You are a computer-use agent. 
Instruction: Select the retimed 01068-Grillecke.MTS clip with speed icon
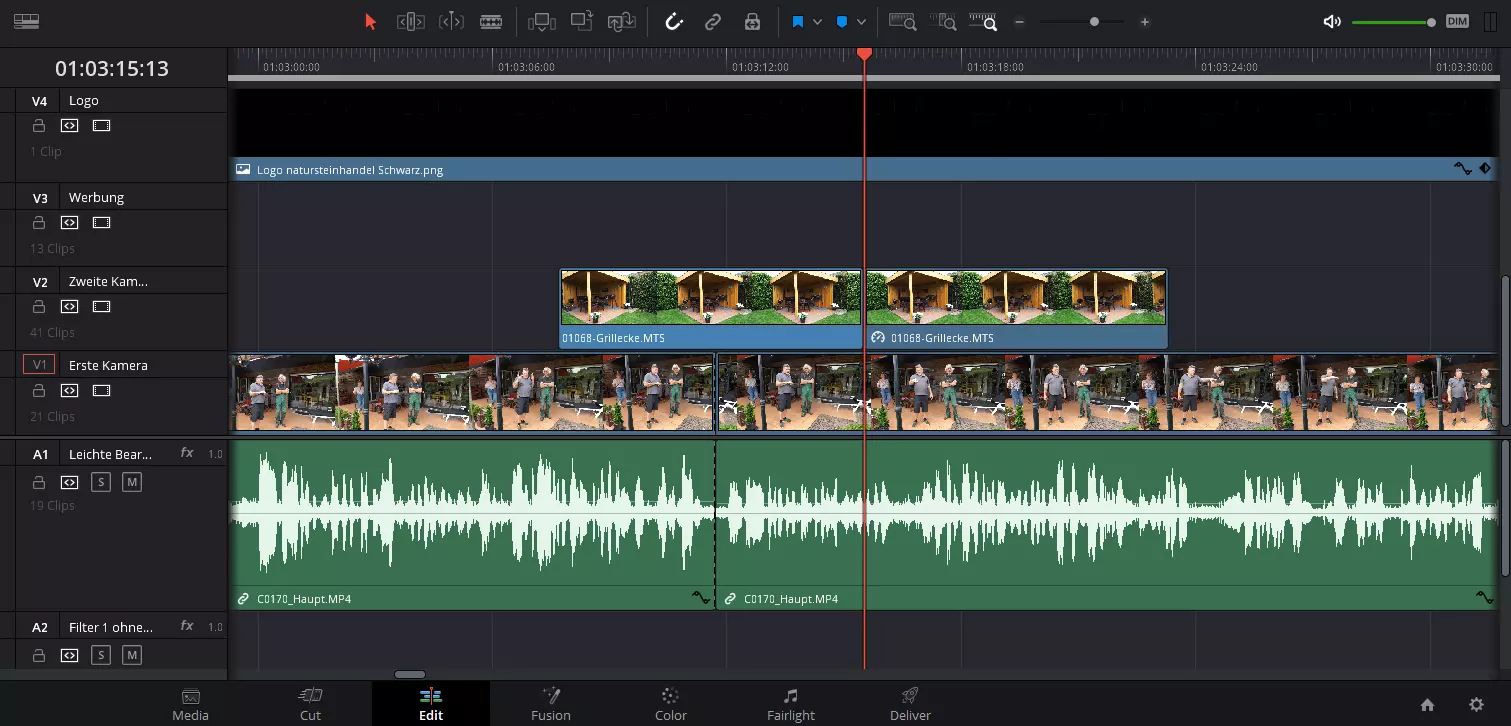click(1016, 308)
